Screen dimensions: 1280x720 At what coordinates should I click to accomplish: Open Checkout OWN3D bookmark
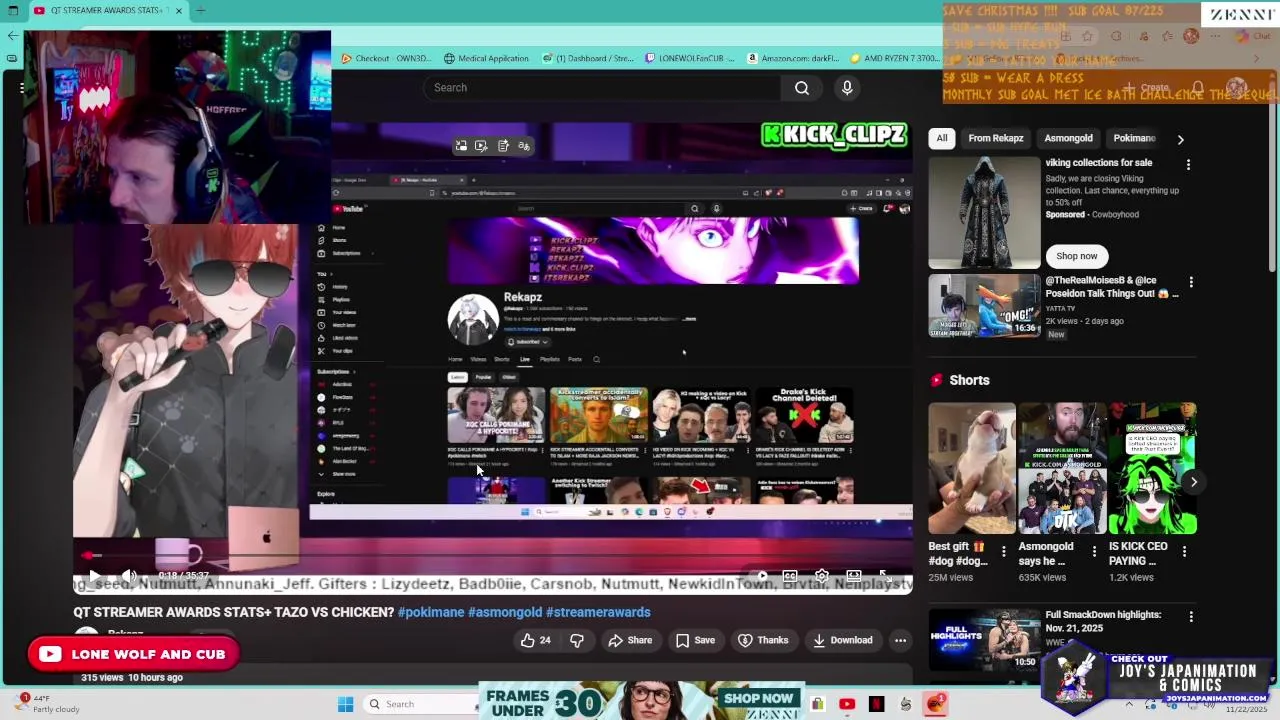pyautogui.click(x=386, y=58)
